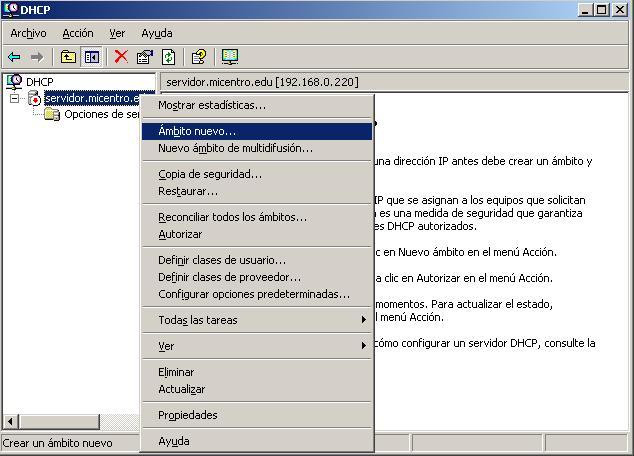
Task: Click the green Refresh toolbar icon
Action: [x=168, y=57]
